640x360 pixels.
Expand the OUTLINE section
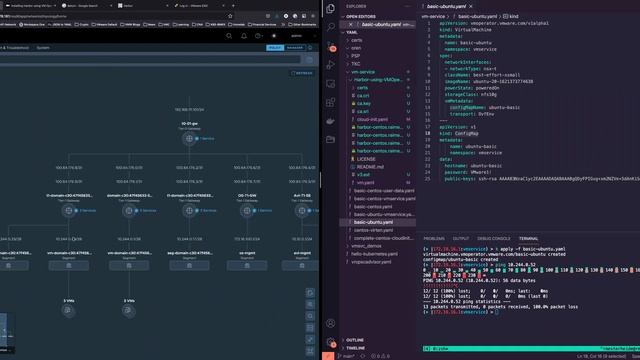coord(355,340)
